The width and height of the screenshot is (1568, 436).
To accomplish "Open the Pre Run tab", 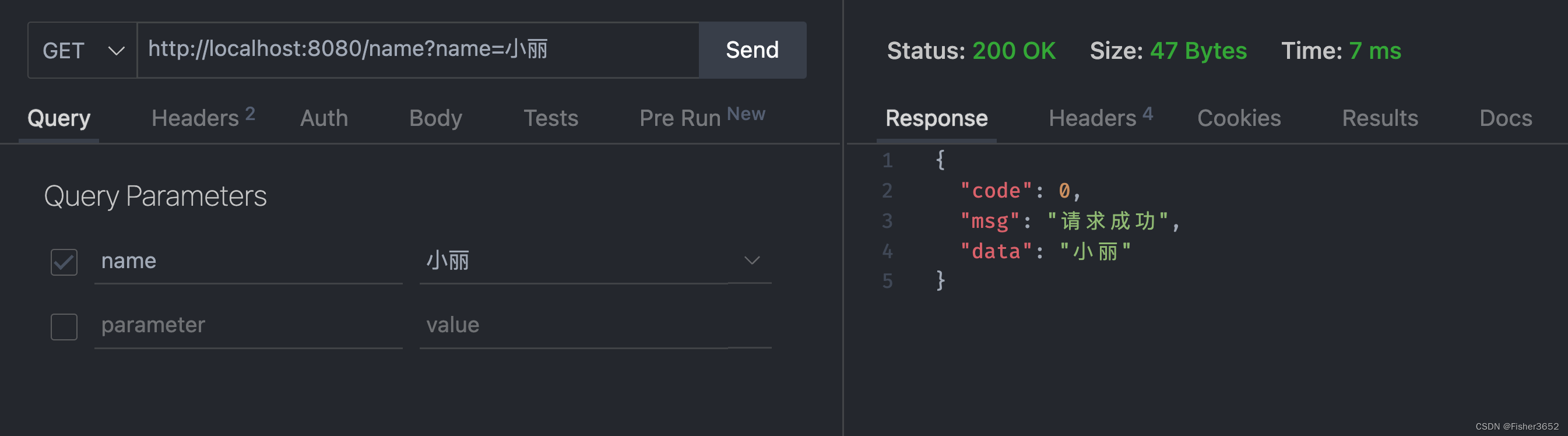I will (x=702, y=118).
